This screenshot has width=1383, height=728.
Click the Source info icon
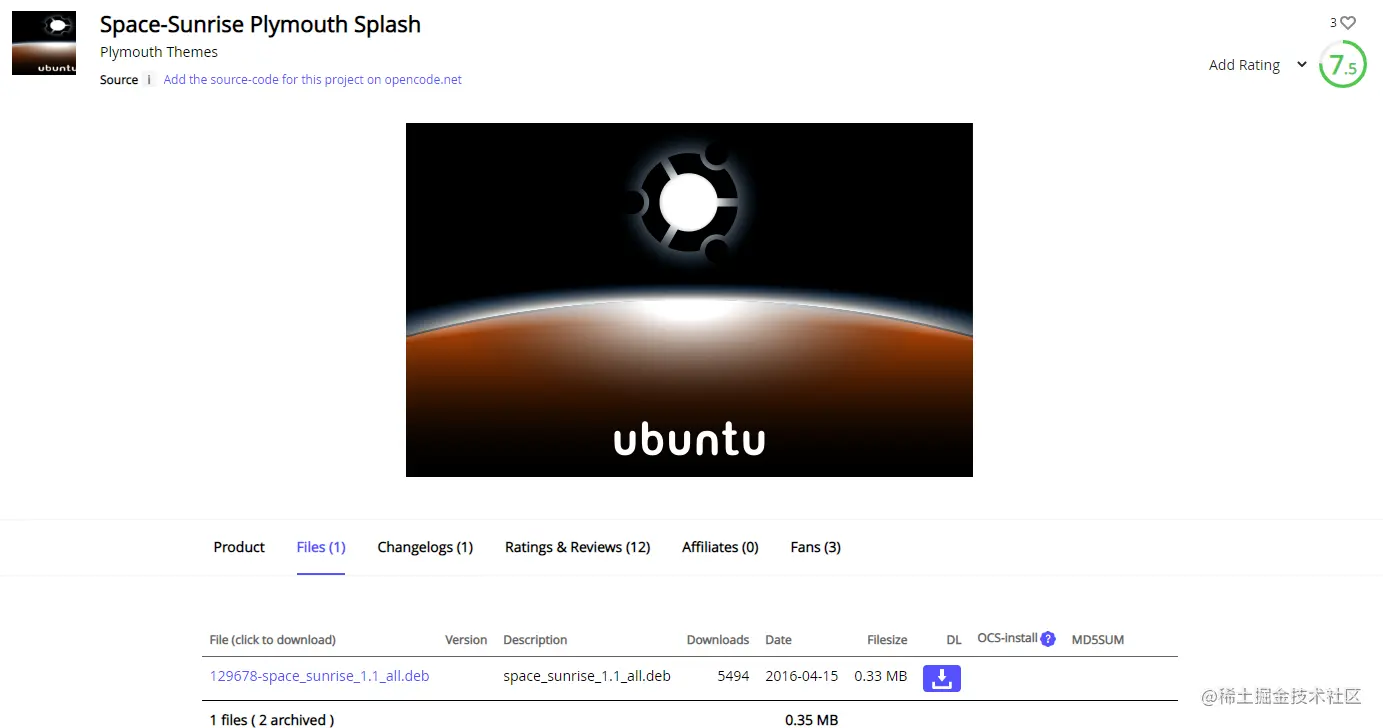[150, 80]
